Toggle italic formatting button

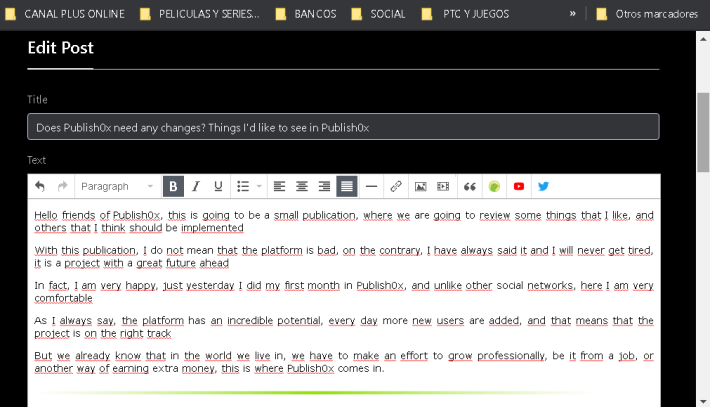(x=196, y=186)
